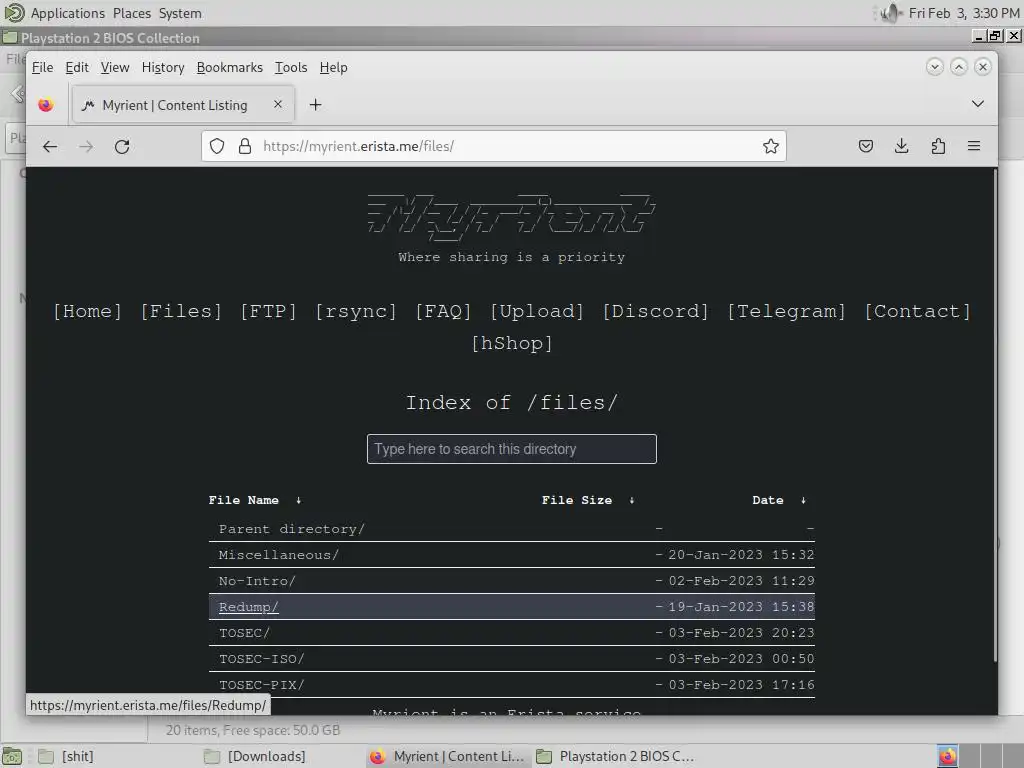The height and width of the screenshot is (768, 1024).
Task: Open the Firefox downloads panel
Action: tap(902, 146)
